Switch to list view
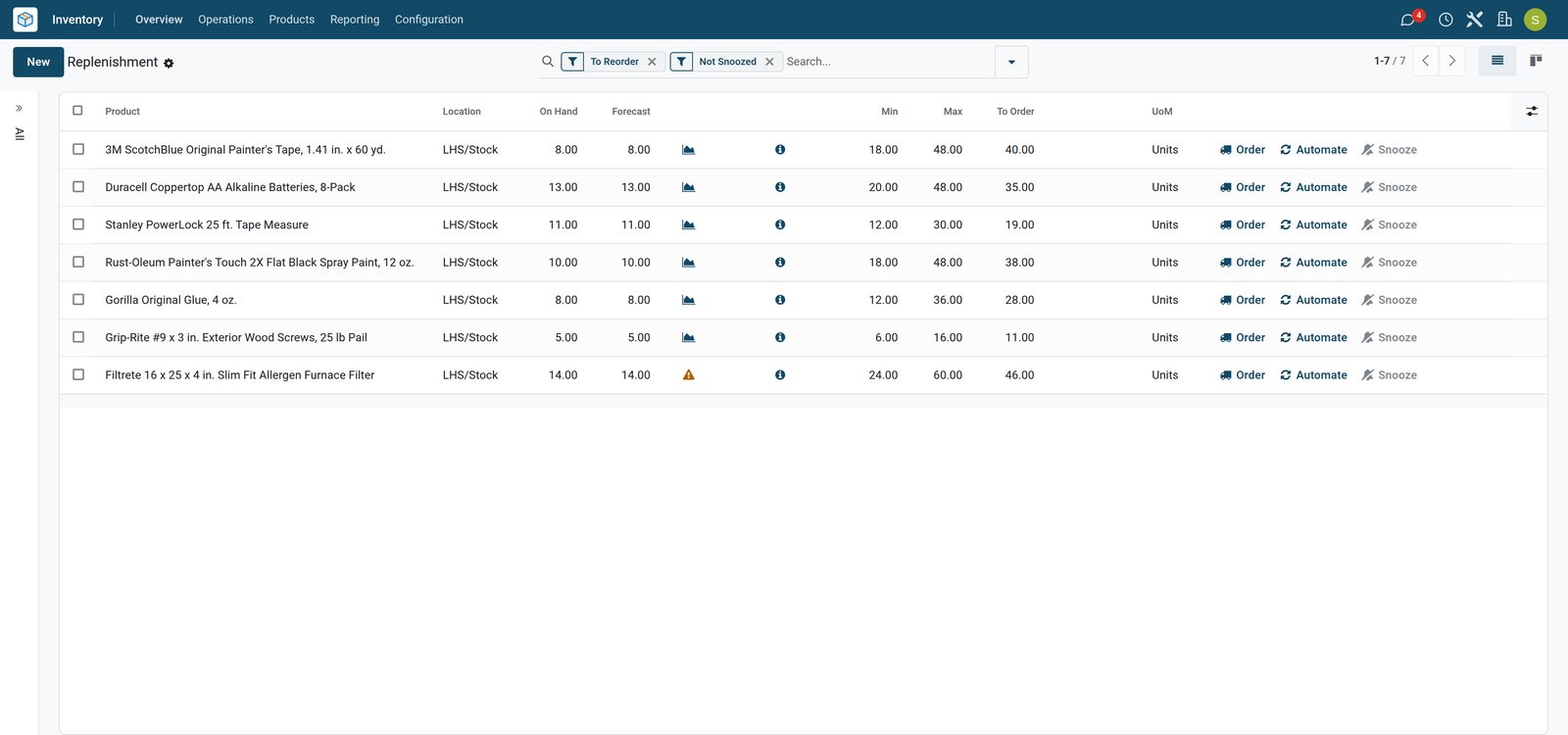The height and width of the screenshot is (735, 1568). click(x=1497, y=61)
